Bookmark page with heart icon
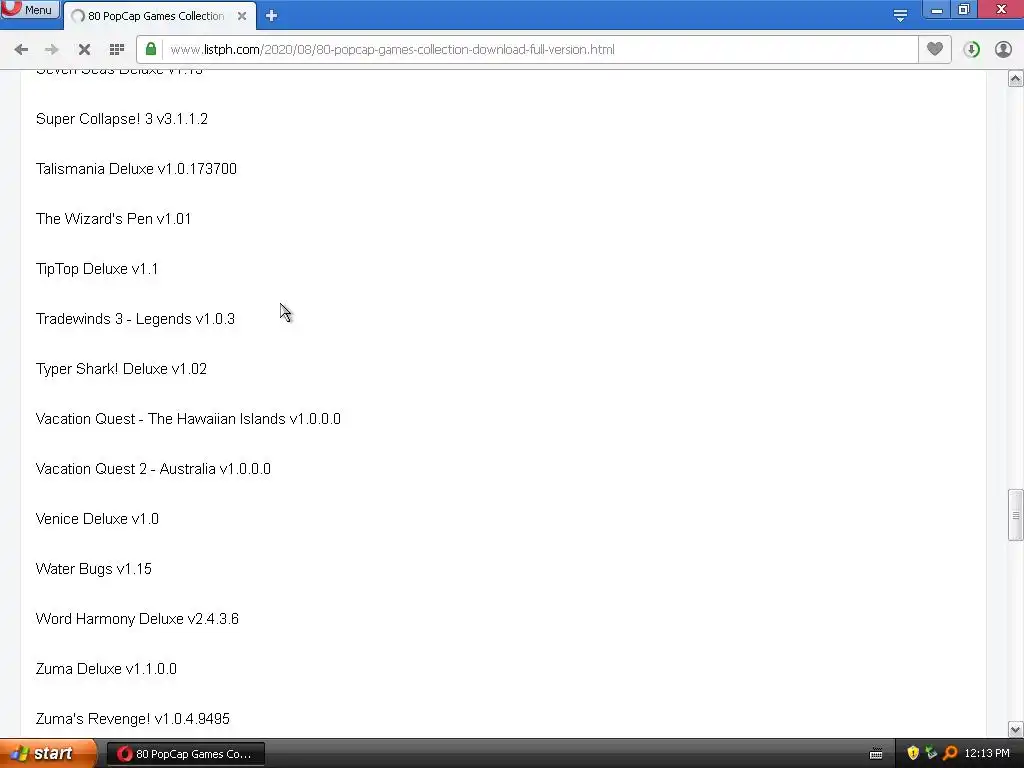Viewport: 1024px width, 768px height. pyautogui.click(x=935, y=49)
